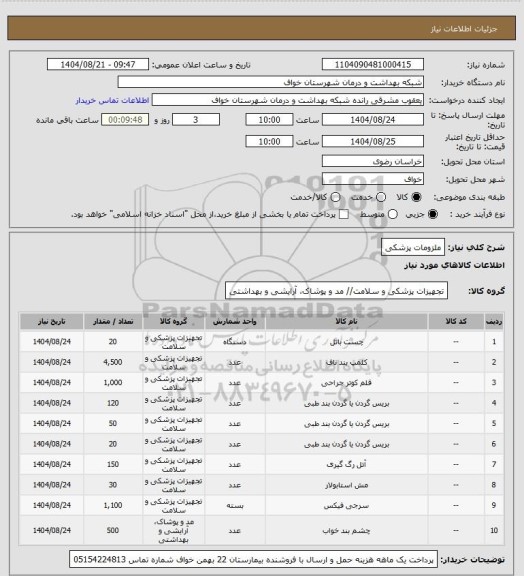This screenshot has height=576, width=524.
Task: Click the دستگاه unit cell
Action: coord(234,342)
